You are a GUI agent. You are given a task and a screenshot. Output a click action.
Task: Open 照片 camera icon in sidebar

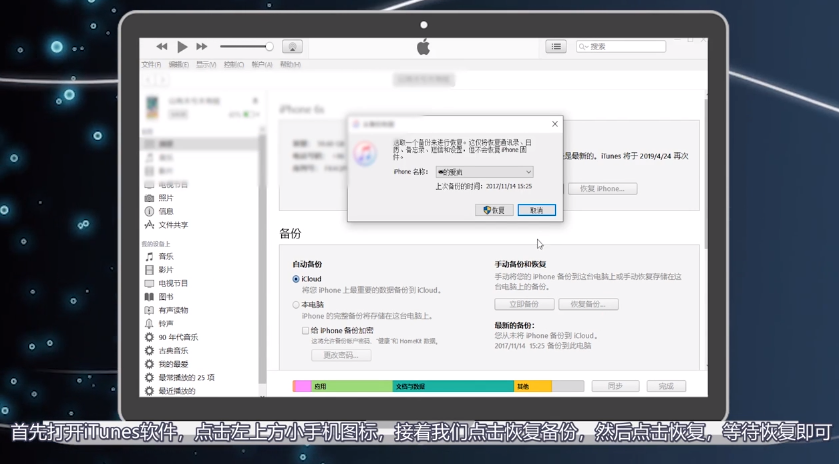pos(149,198)
